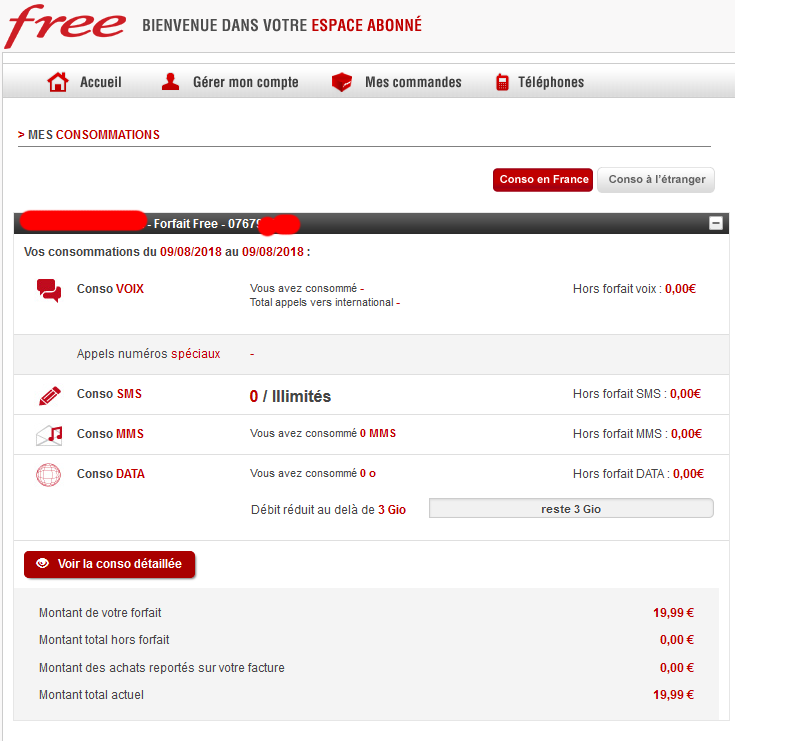This screenshot has width=800, height=741.
Task: Click the Free logo
Action: pos(65,27)
